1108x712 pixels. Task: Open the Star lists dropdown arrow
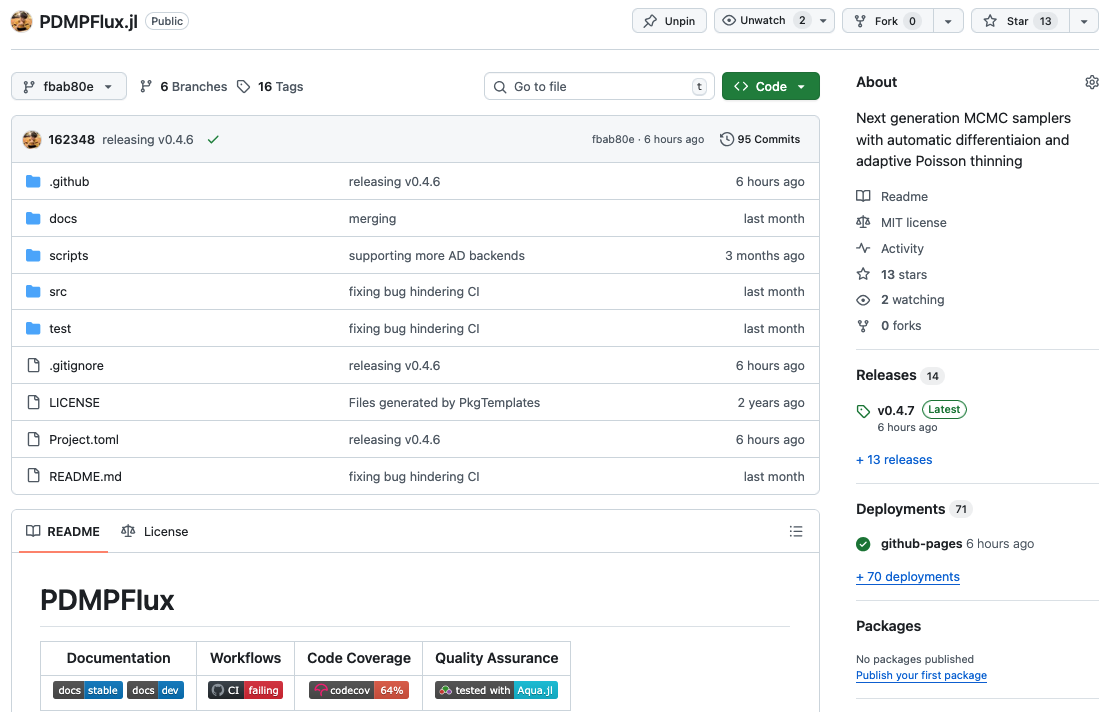click(x=1084, y=21)
